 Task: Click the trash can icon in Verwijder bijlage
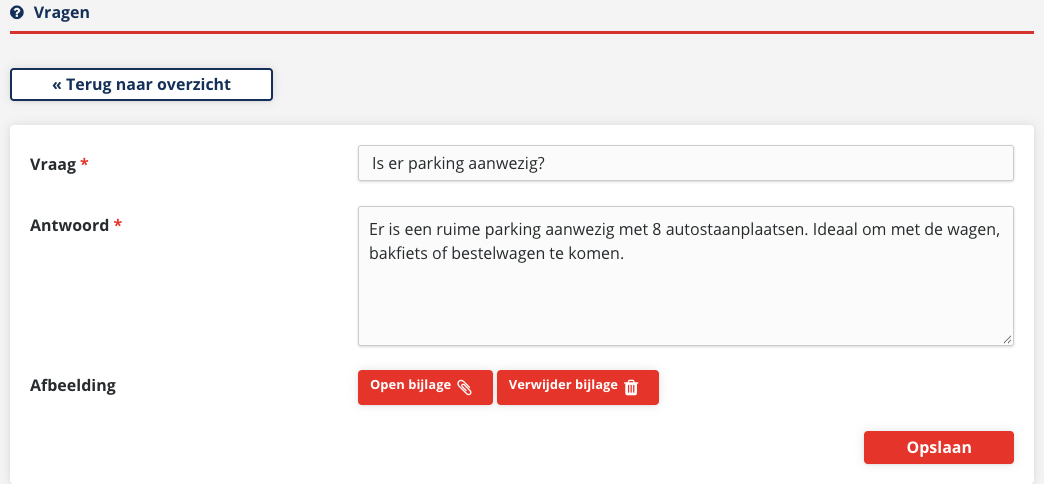pyautogui.click(x=631, y=387)
